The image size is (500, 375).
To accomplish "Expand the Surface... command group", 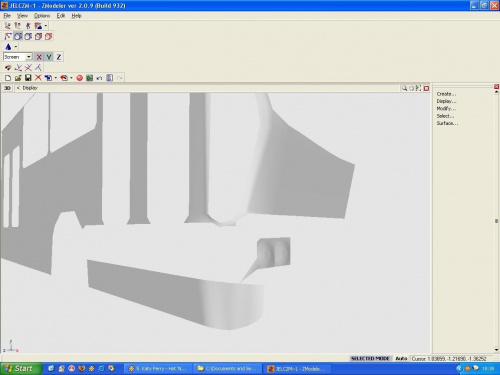I will pyautogui.click(x=447, y=123).
